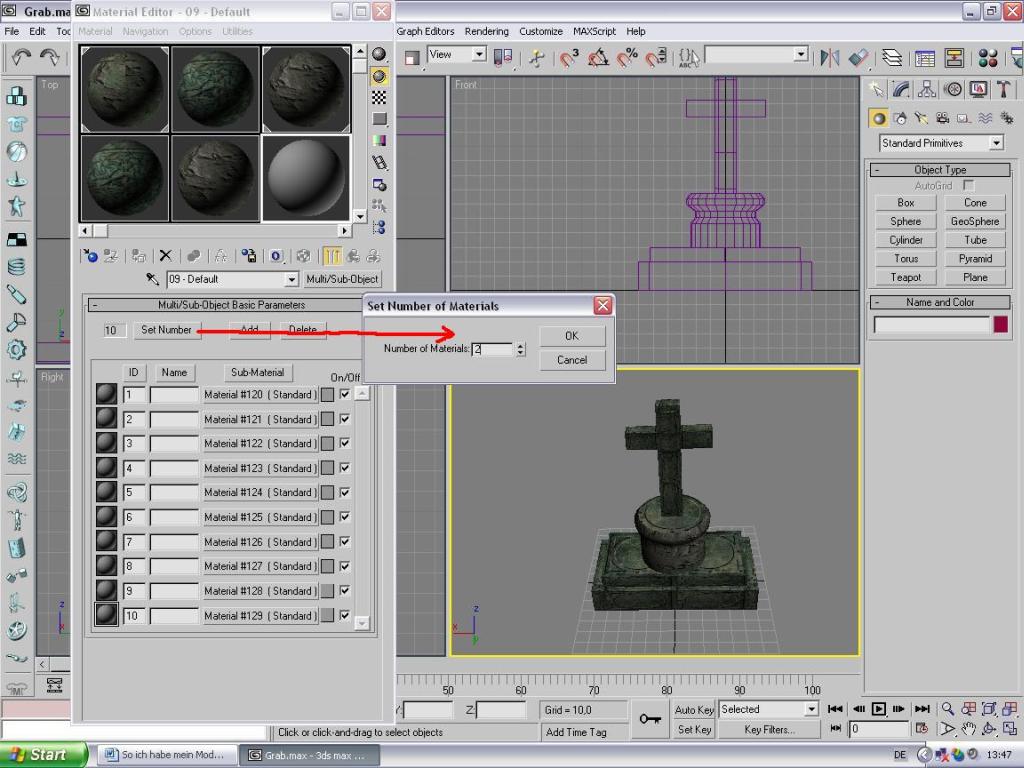
Task: Open Material Editor colored spheres icon
Action: (987, 57)
